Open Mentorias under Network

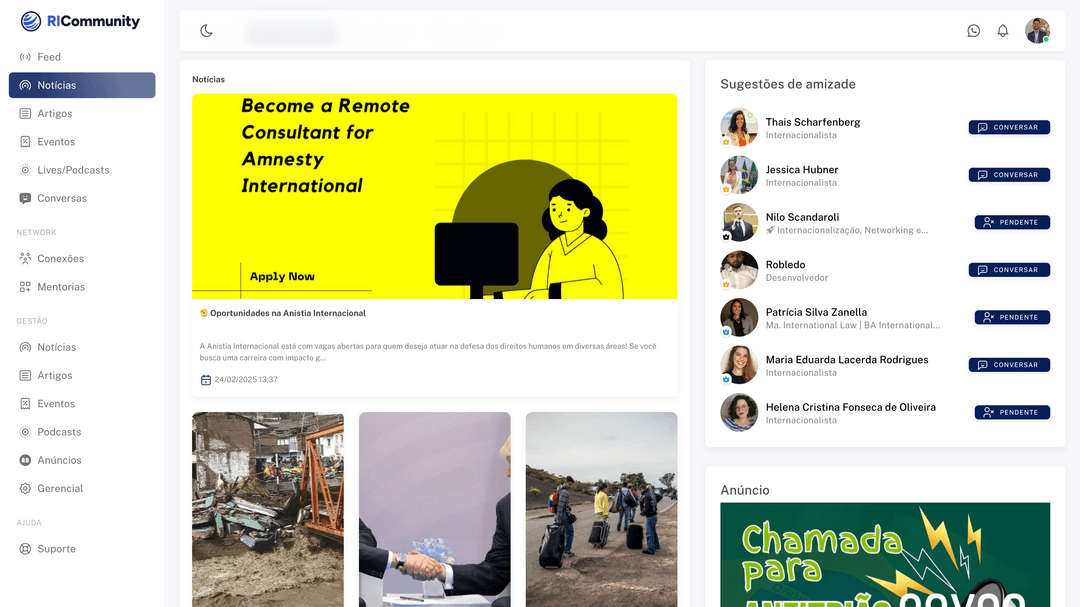pyautogui.click(x=82, y=287)
